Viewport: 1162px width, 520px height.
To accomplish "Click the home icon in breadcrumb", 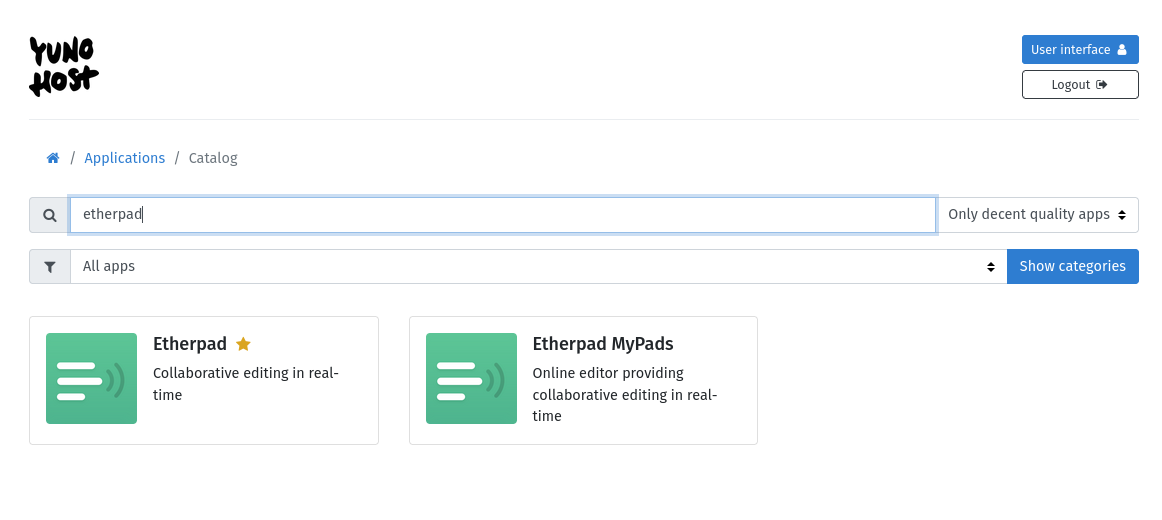I will (53, 158).
